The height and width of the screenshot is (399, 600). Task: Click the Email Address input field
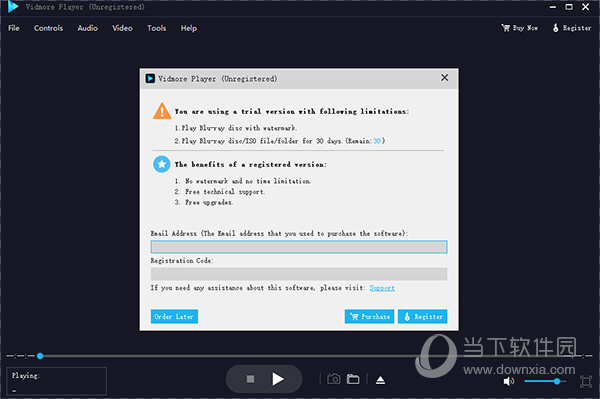299,247
